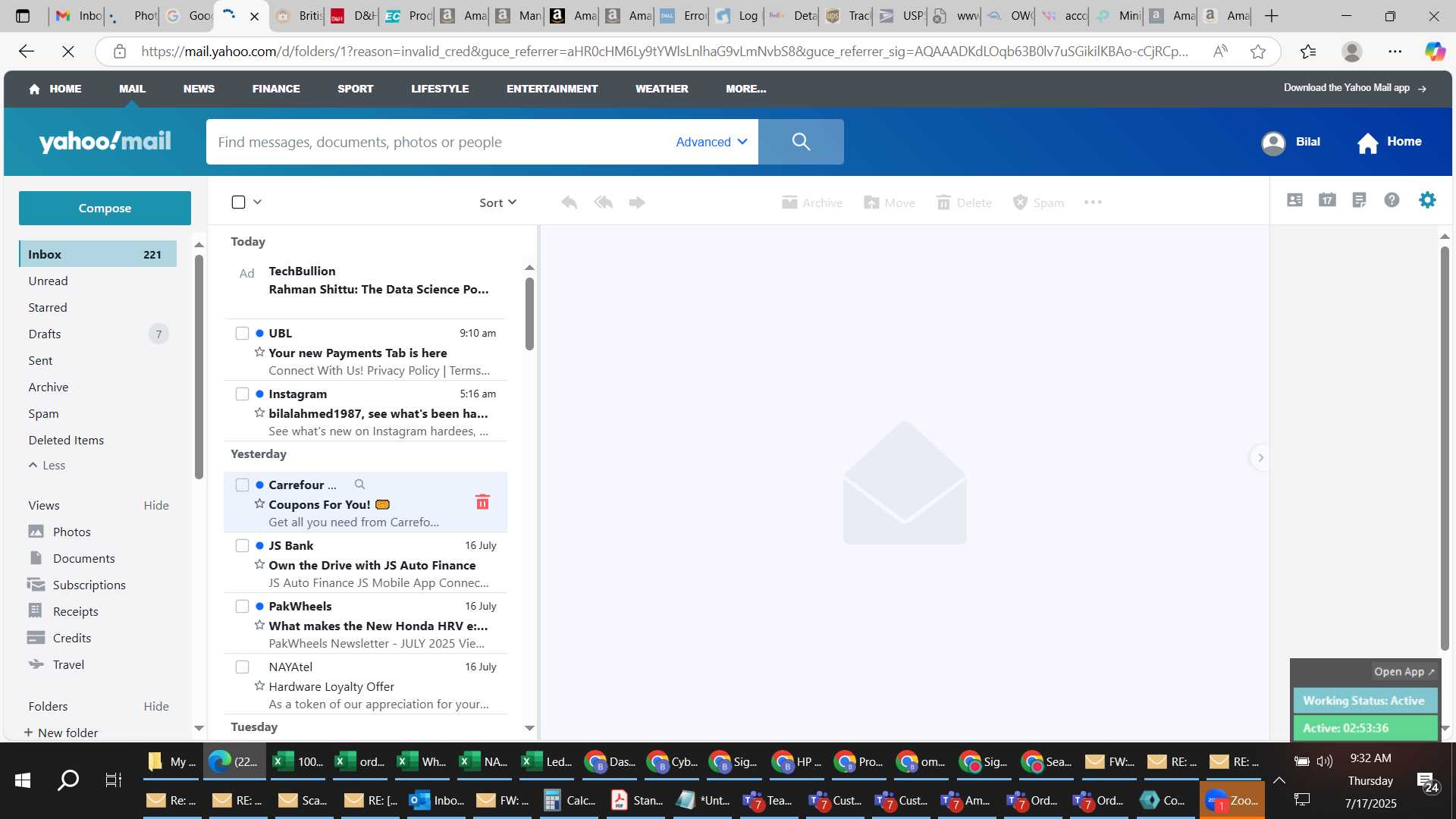Star the Instagram email
The image size is (1456, 819).
pos(259,413)
